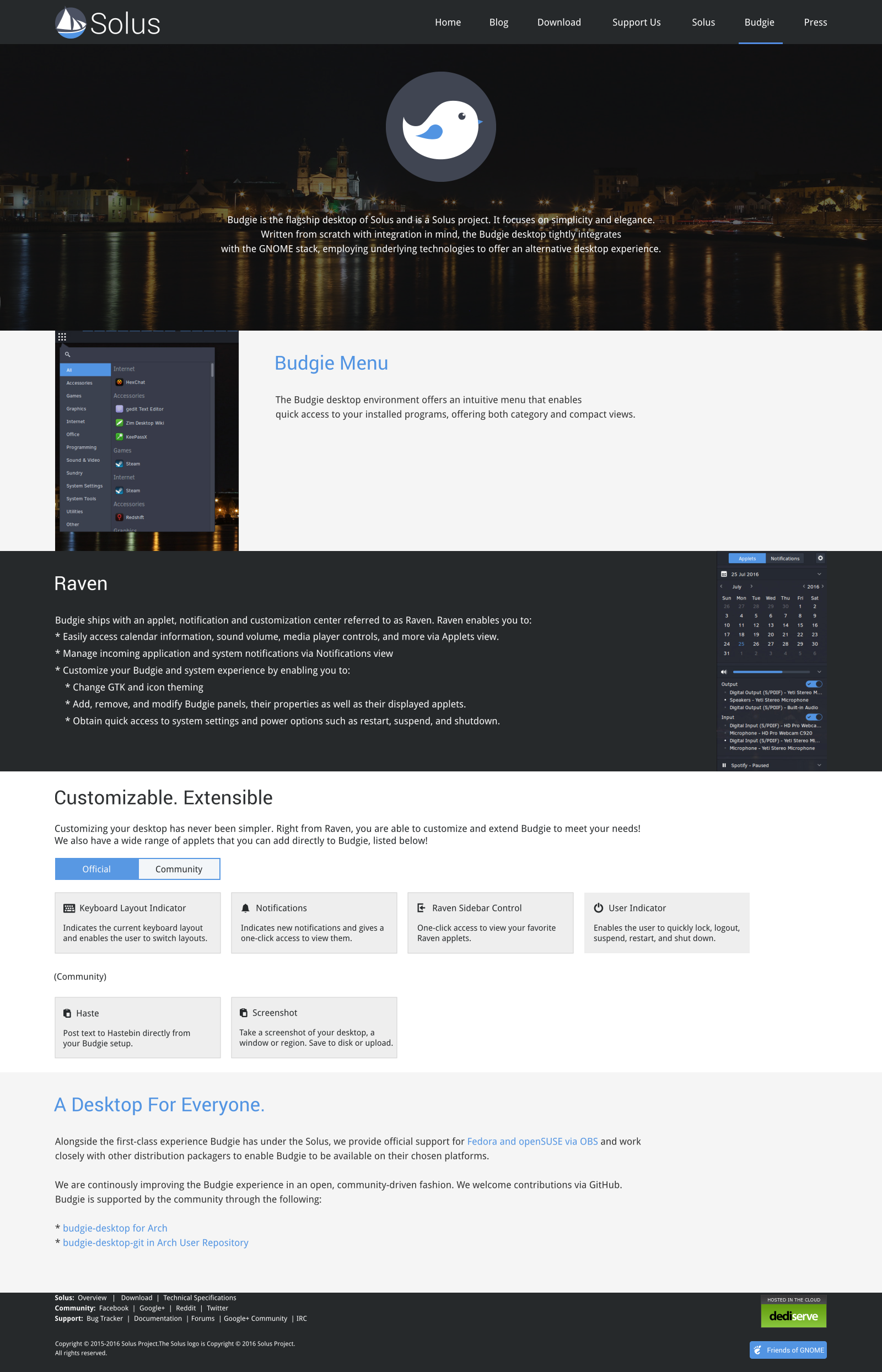Collapse the 25 Jul 2016 calendar chevron
The image size is (882, 1372).
pyautogui.click(x=819, y=574)
